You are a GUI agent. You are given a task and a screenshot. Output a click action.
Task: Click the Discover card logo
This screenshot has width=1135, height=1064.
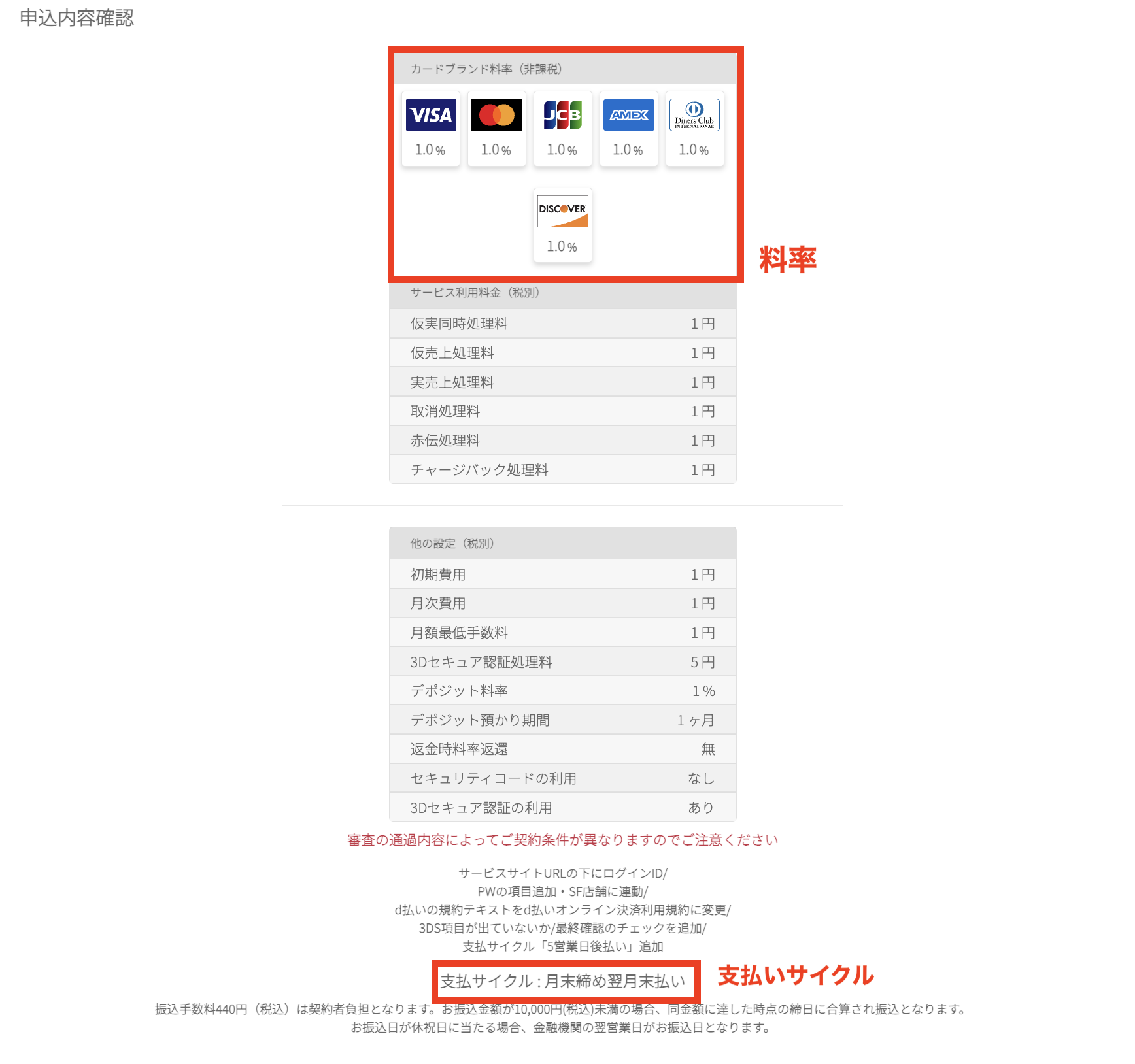(563, 211)
